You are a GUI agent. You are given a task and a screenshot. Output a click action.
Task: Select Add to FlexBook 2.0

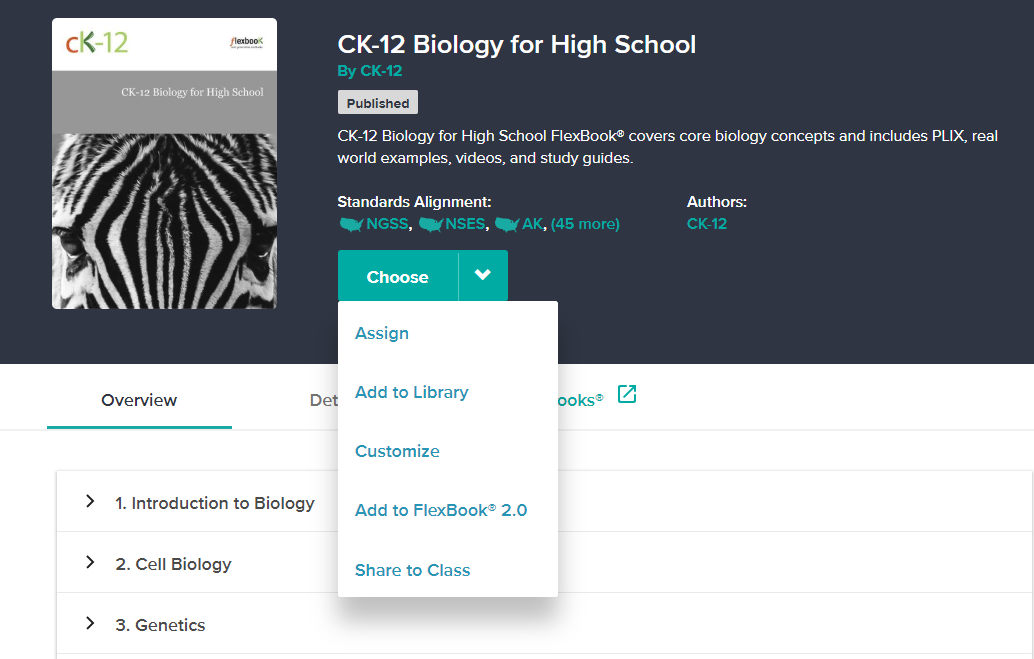pos(441,510)
